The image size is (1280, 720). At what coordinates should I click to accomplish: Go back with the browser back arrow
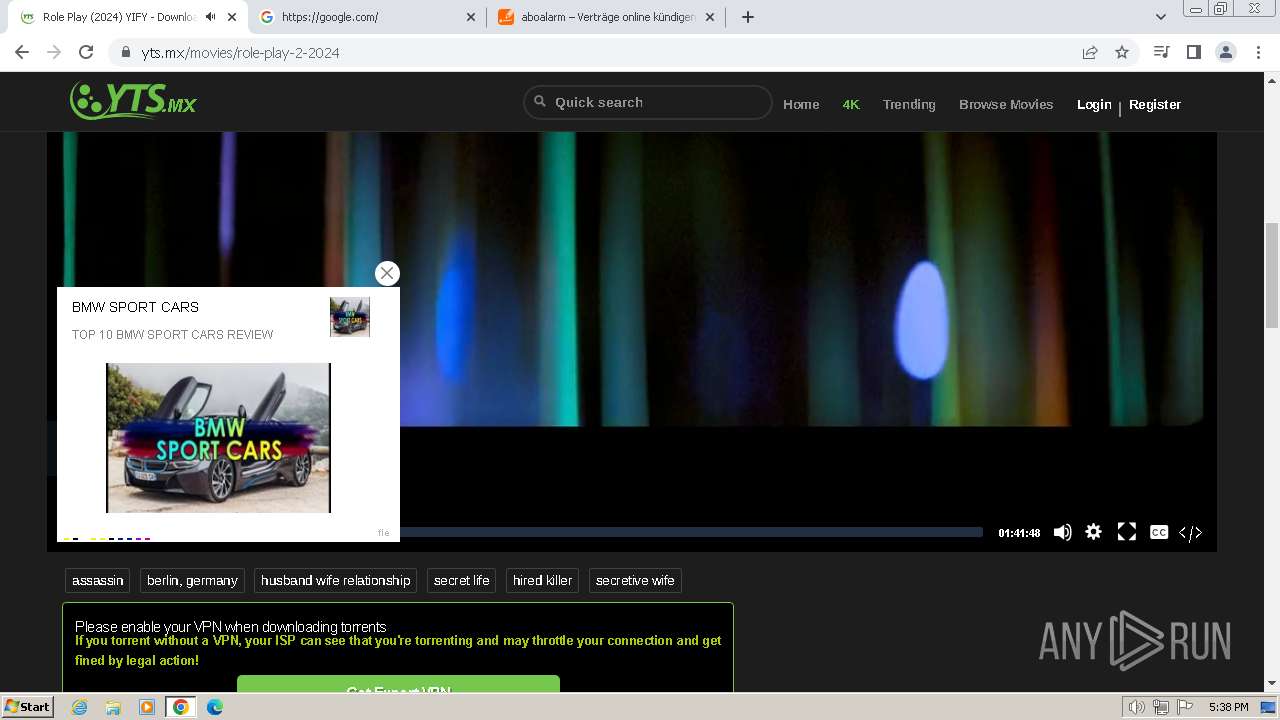tap(22, 52)
